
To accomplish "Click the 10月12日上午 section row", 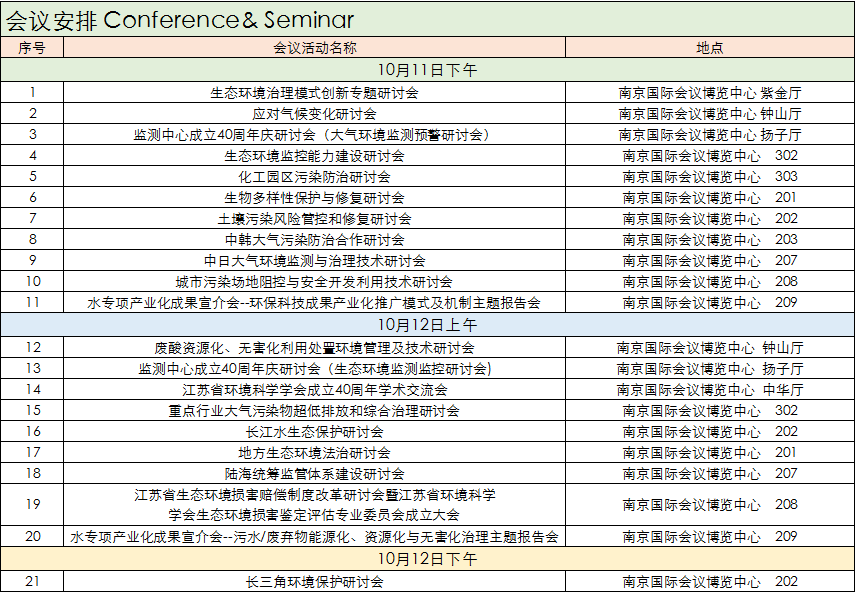I will [x=428, y=325].
